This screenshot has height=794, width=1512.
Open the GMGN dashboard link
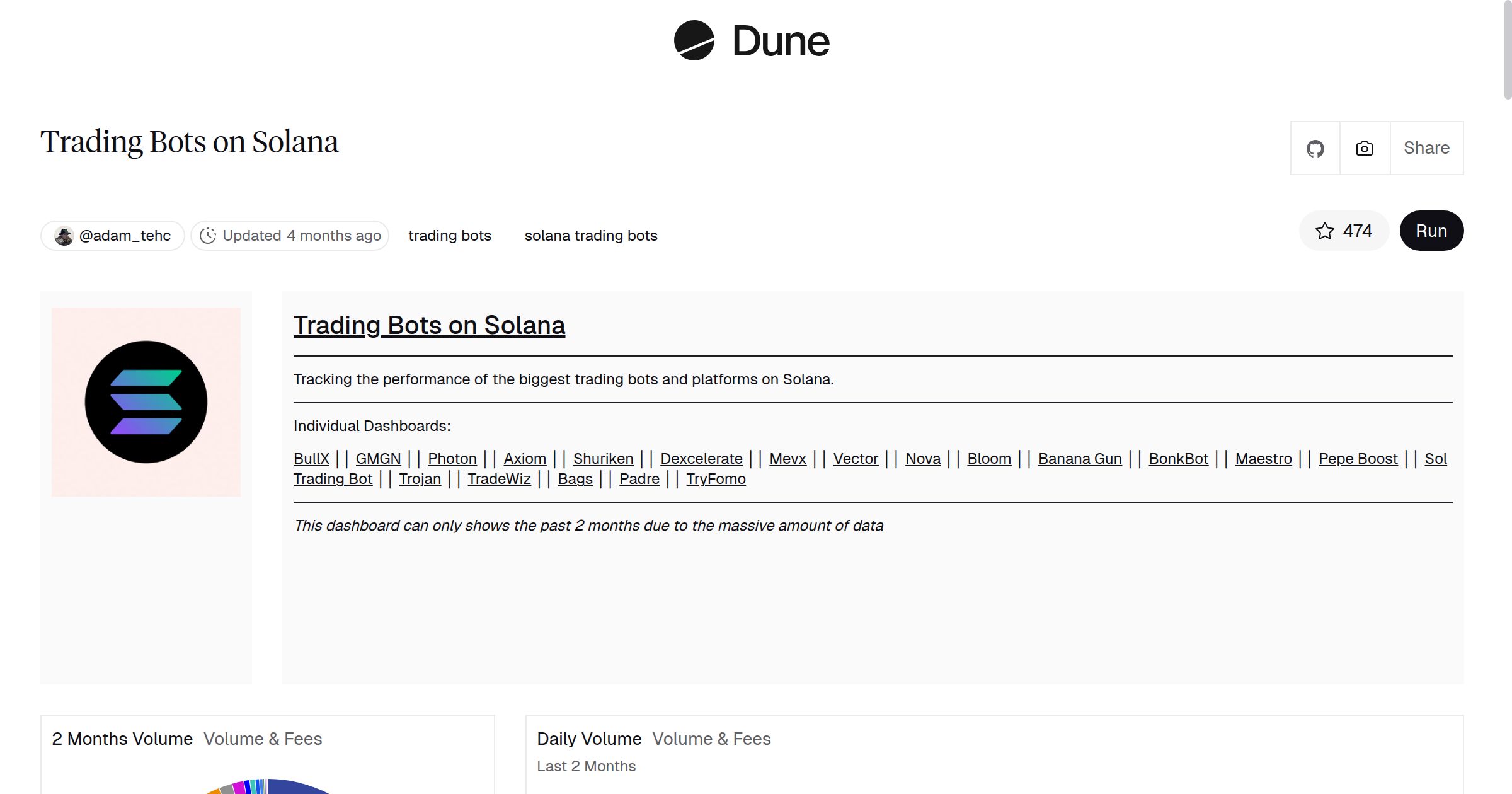click(378, 459)
